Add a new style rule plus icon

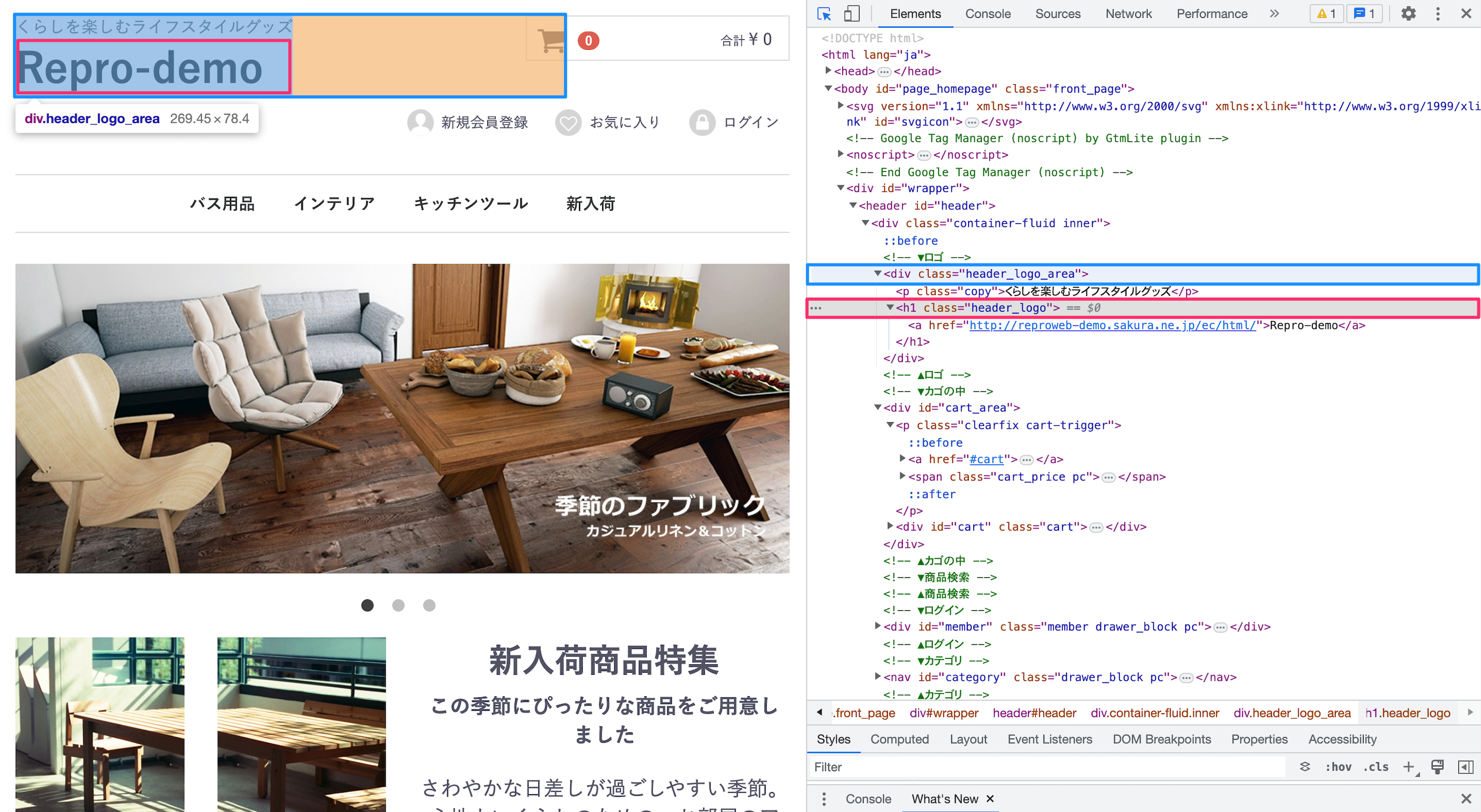point(1409,766)
